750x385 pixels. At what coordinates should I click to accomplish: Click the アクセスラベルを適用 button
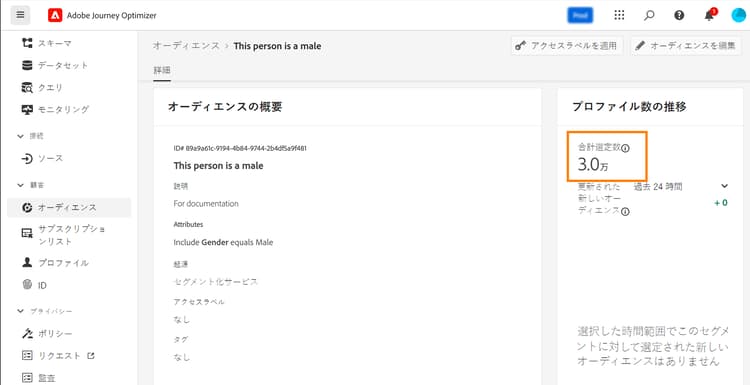click(567, 45)
